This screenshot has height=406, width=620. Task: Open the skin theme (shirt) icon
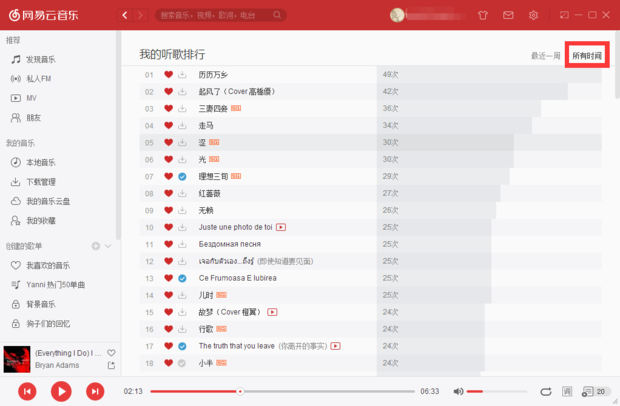(483, 15)
